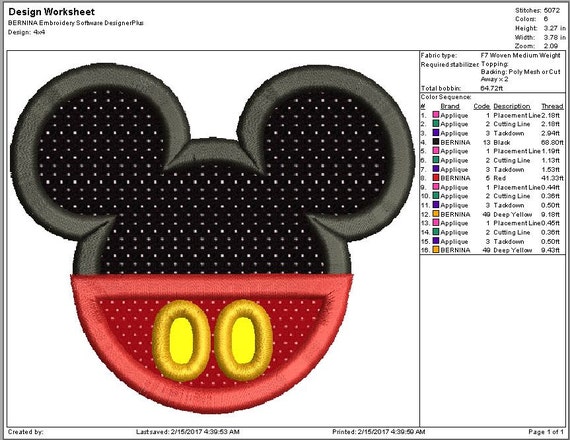Click 'Cutting Line' description in row 6
This screenshot has height=440, width=570.
pyautogui.click(x=512, y=160)
